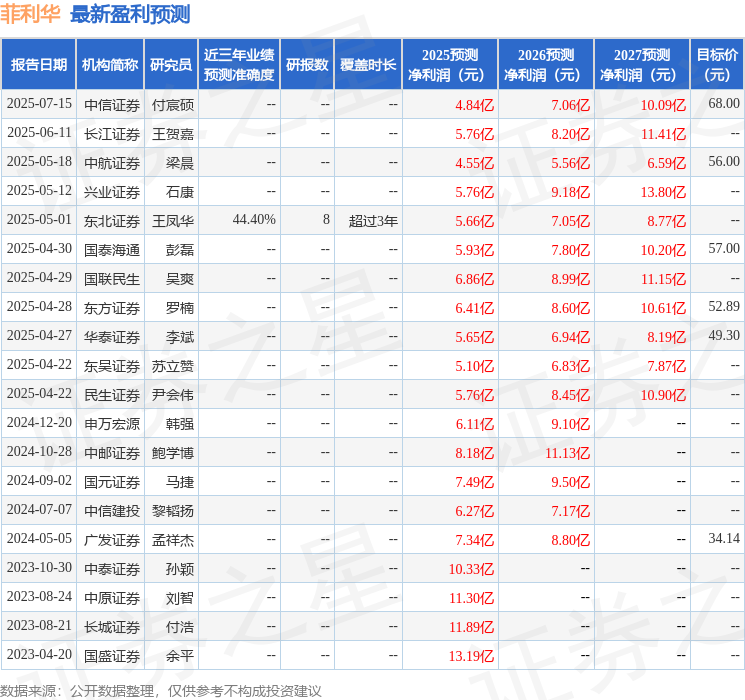
Task: Click the 34.14 target price
Action: tap(724, 538)
